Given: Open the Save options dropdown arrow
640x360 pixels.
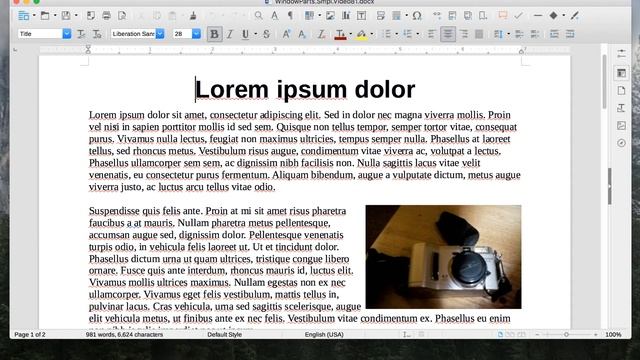Looking at the screenshot, I should (x=76, y=16).
